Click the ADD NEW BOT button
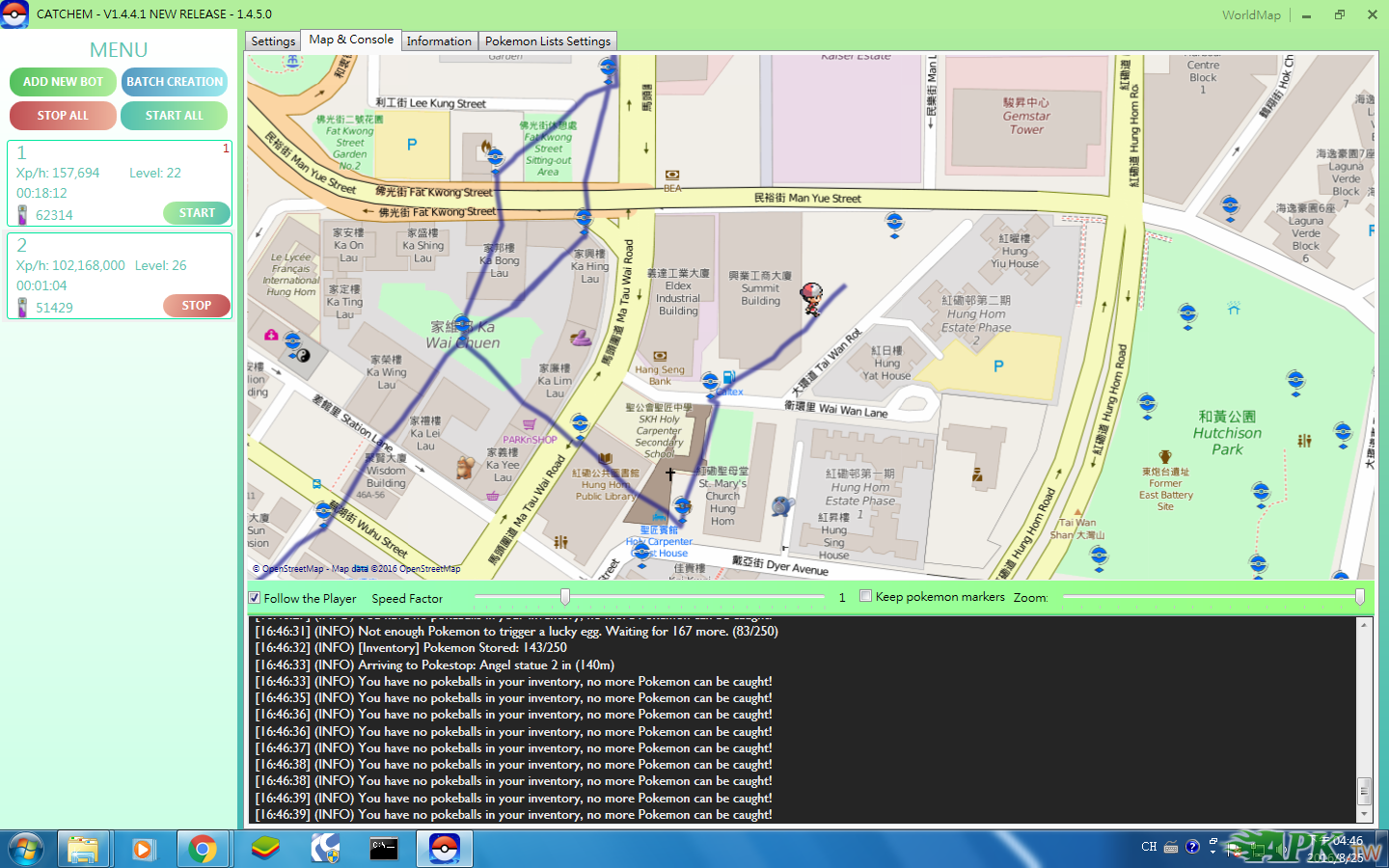 coord(63,82)
